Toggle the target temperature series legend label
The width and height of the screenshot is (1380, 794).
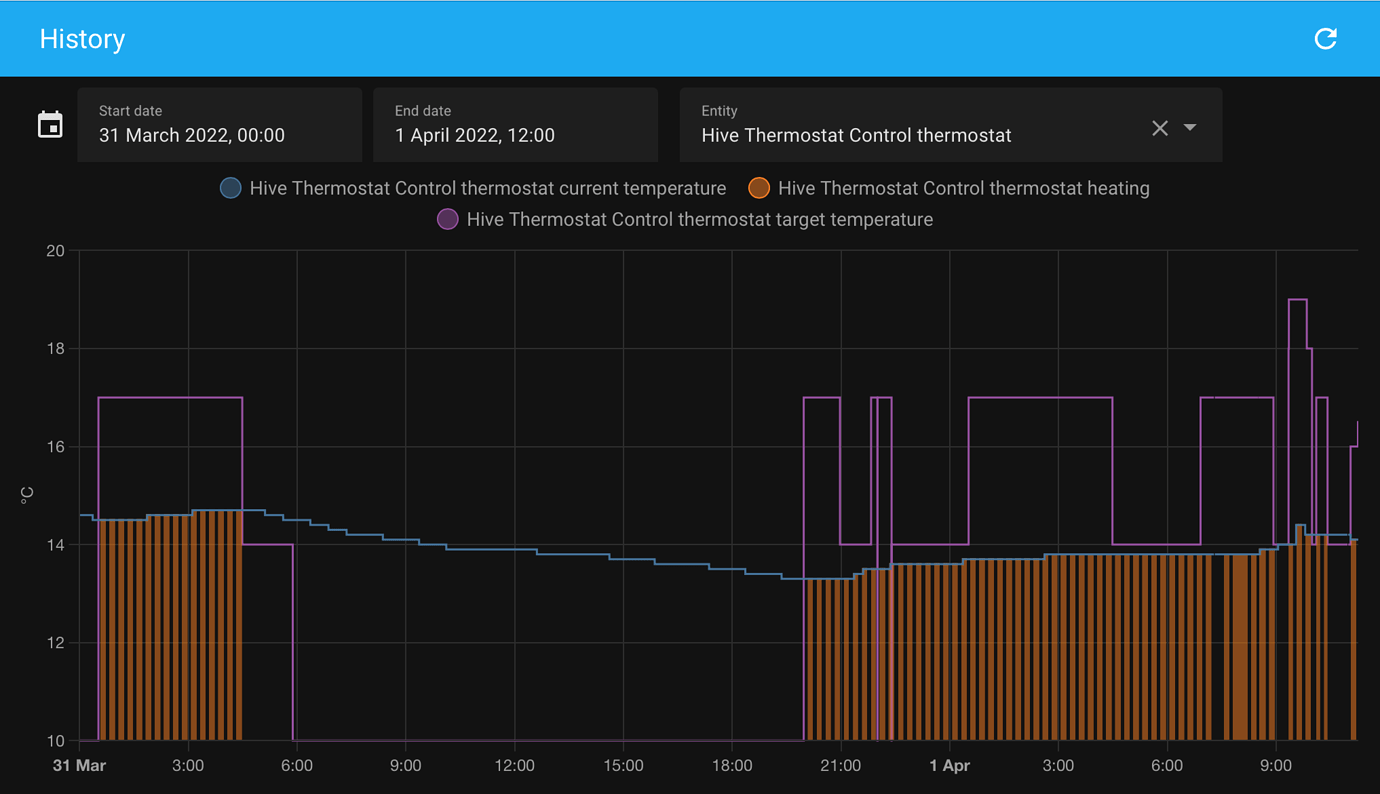click(x=699, y=219)
